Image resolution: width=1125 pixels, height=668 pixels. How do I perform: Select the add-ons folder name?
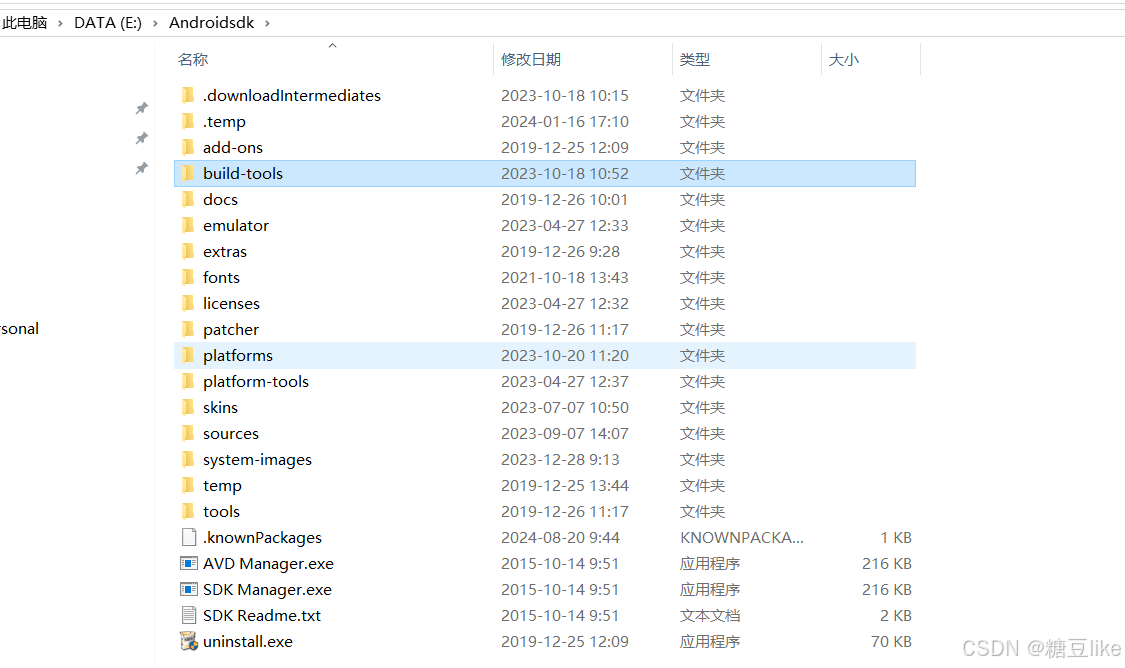tap(233, 148)
